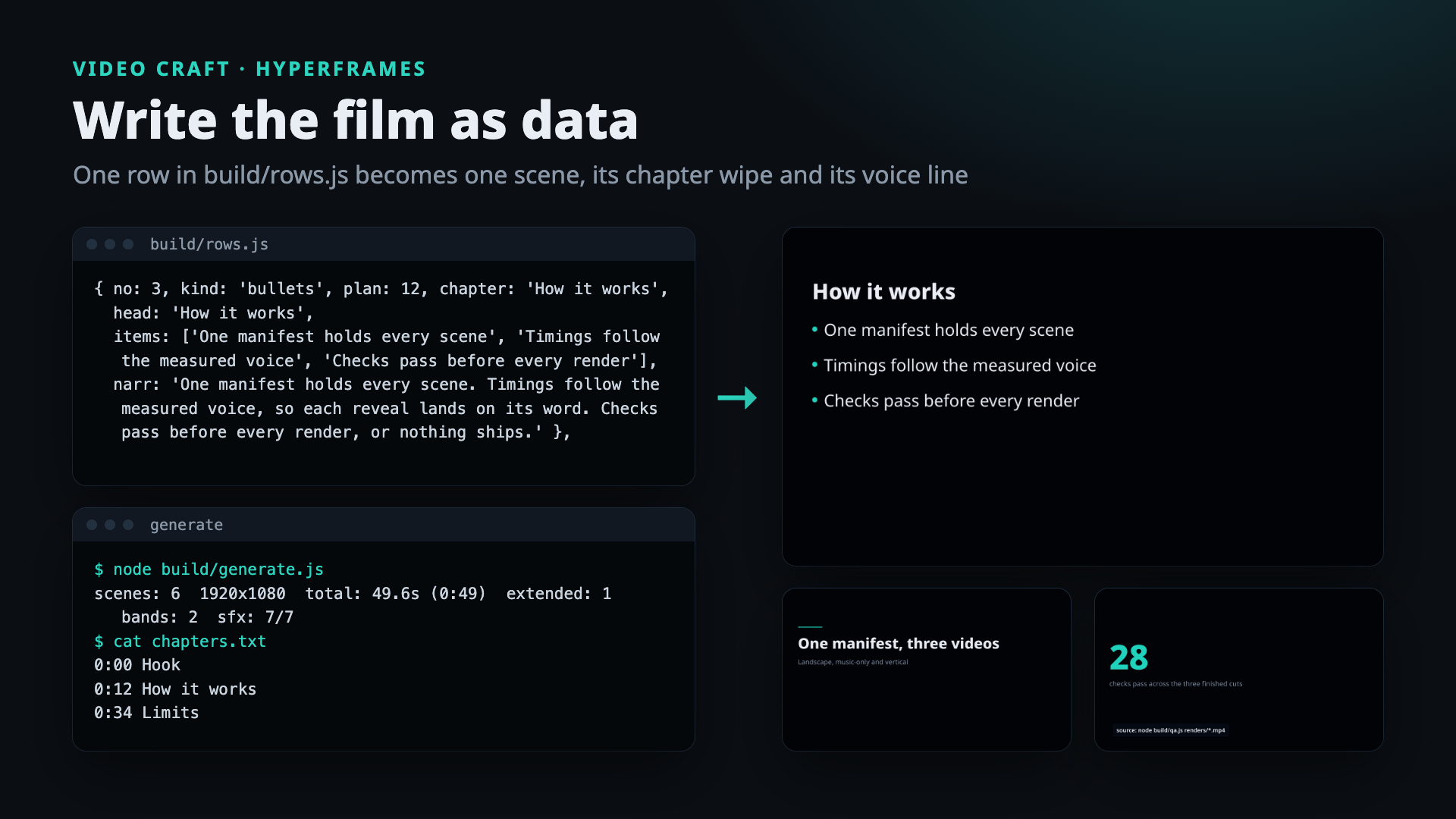Click the bullet 'Timings follow the measured voice'
Viewport: 1456px width, 819px height.
pos(960,366)
